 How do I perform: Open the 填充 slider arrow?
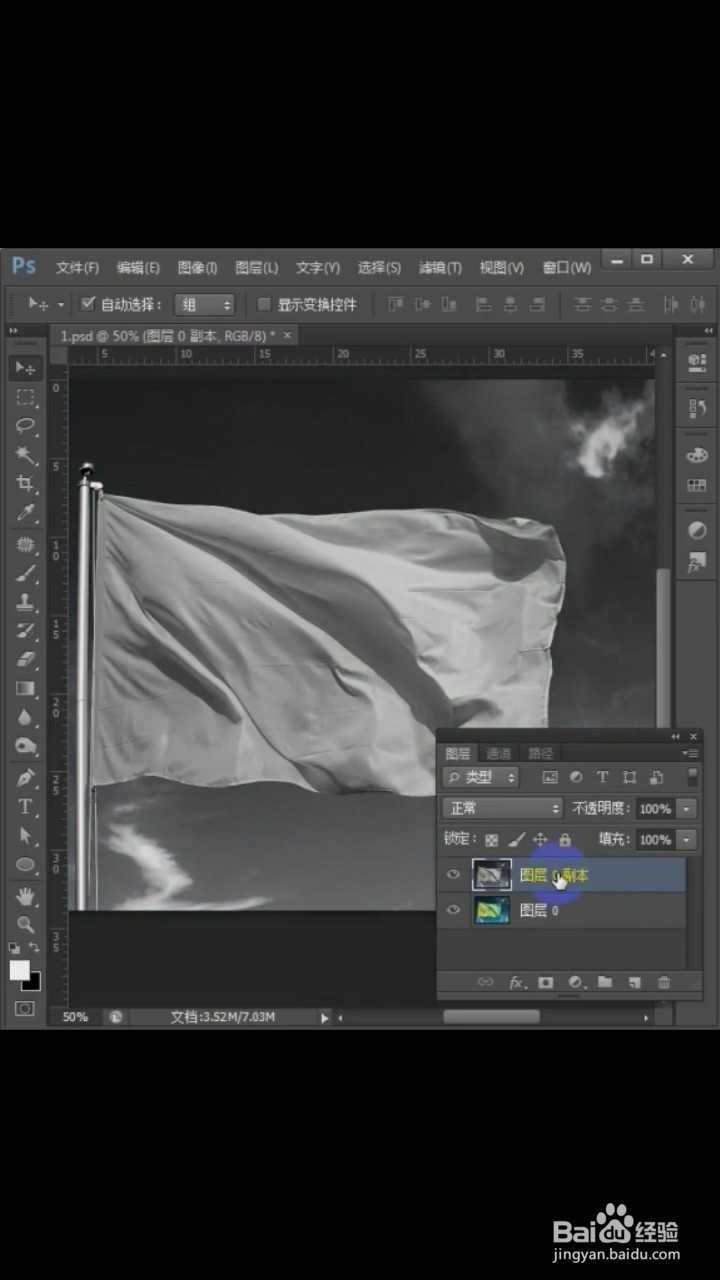tap(687, 840)
